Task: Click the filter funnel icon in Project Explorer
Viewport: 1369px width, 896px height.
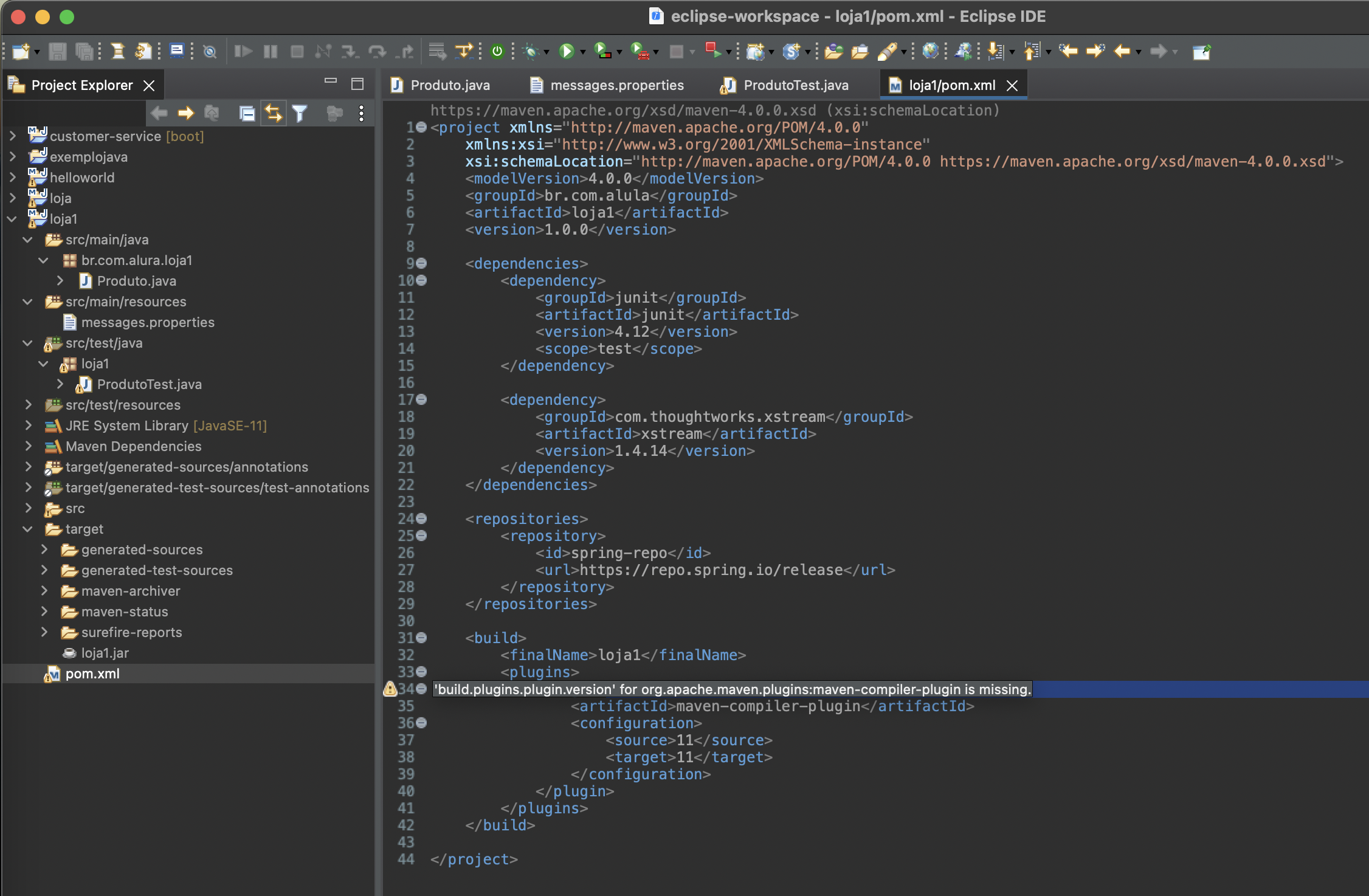Action: coord(300,114)
